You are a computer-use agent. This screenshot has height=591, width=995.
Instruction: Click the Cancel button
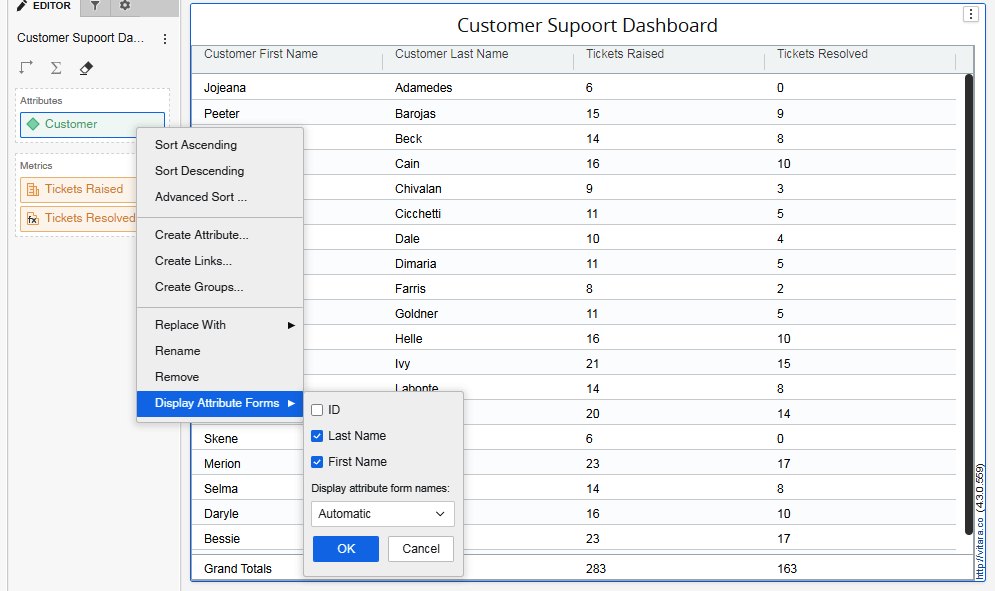click(420, 548)
